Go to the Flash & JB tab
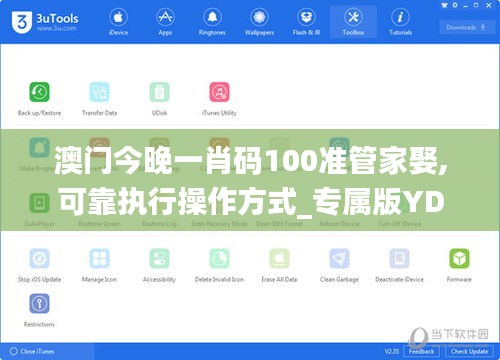This screenshot has width=500, height=360. pos(306,22)
